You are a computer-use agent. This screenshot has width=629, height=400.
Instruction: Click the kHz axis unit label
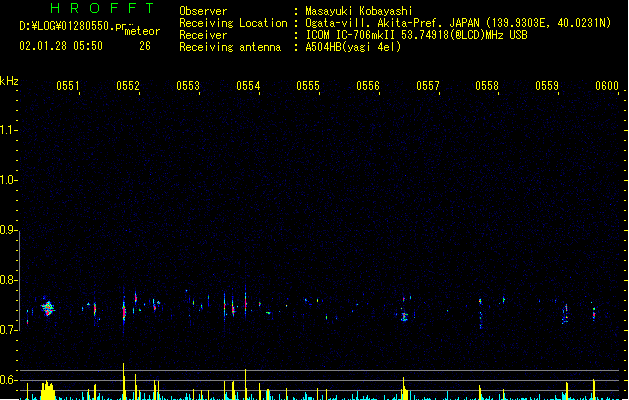(9, 81)
